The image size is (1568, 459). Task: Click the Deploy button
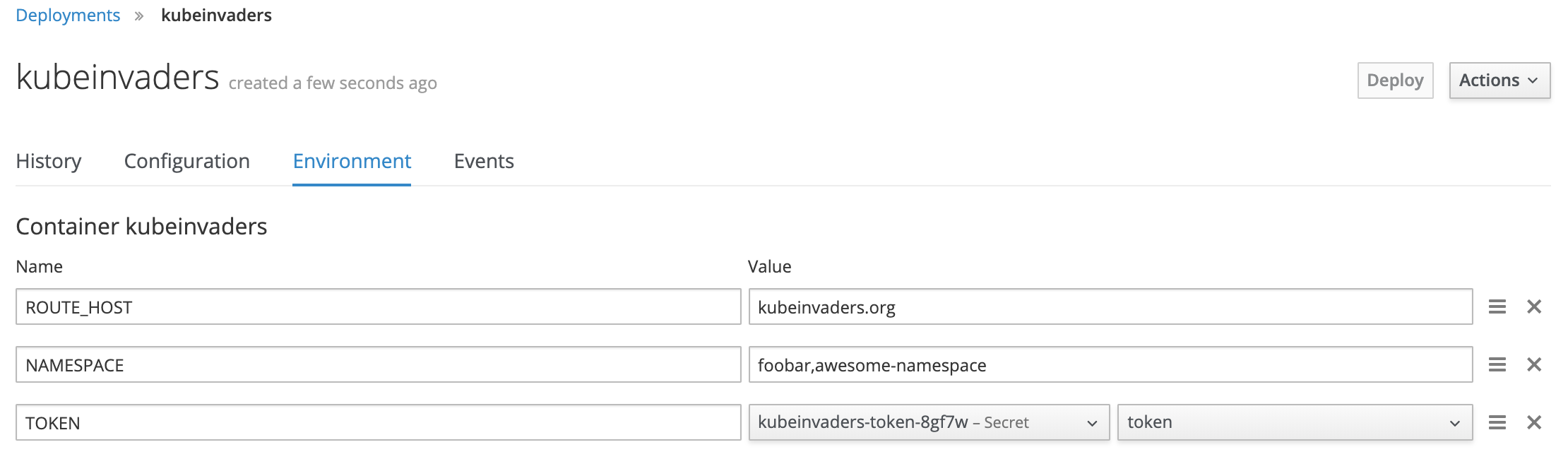[1395, 81]
